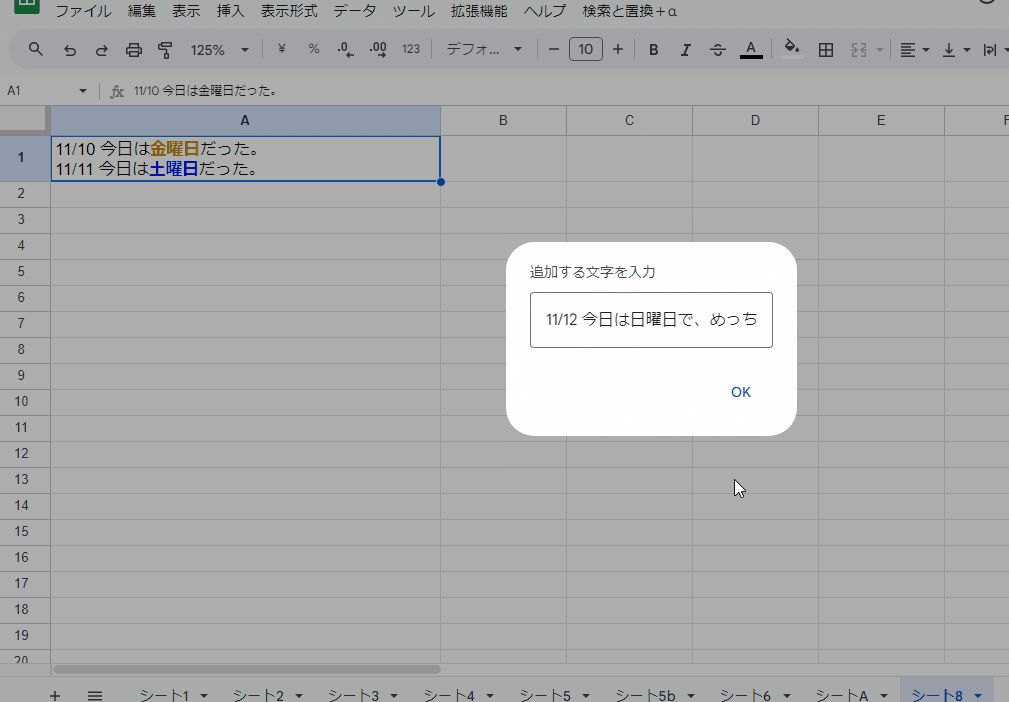
Task: Open the 125% zoom dropdown
Action: [219, 50]
